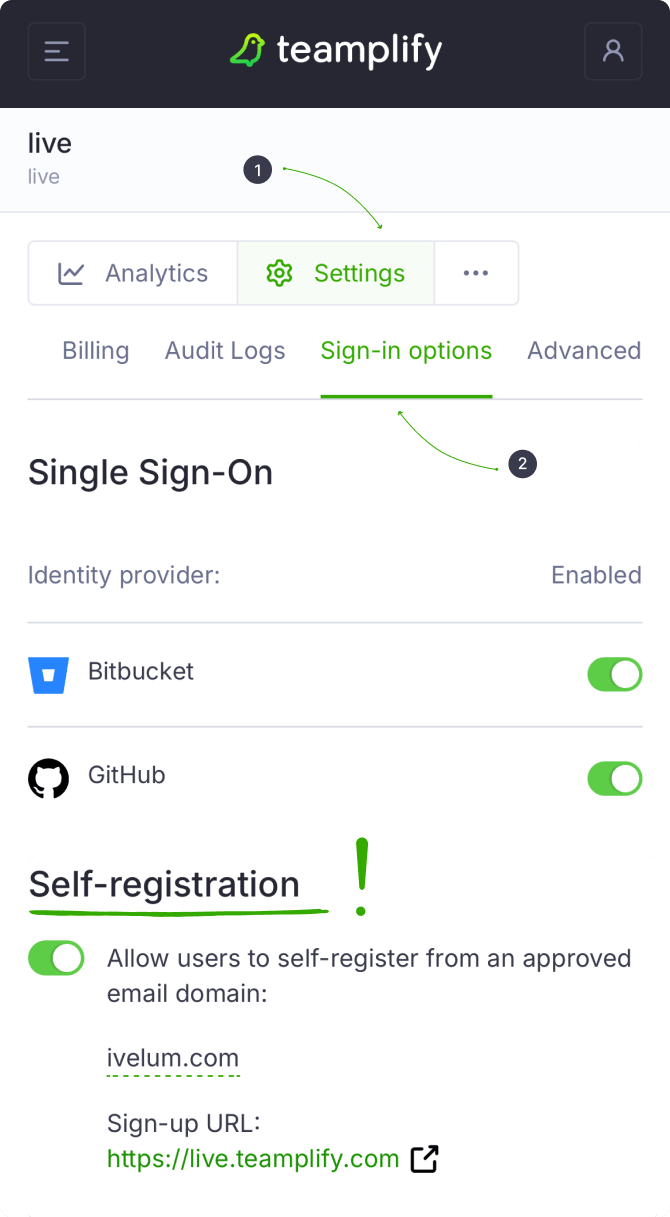Expand the three-dots more options menu
The height and width of the screenshot is (1217, 670).
point(476,273)
